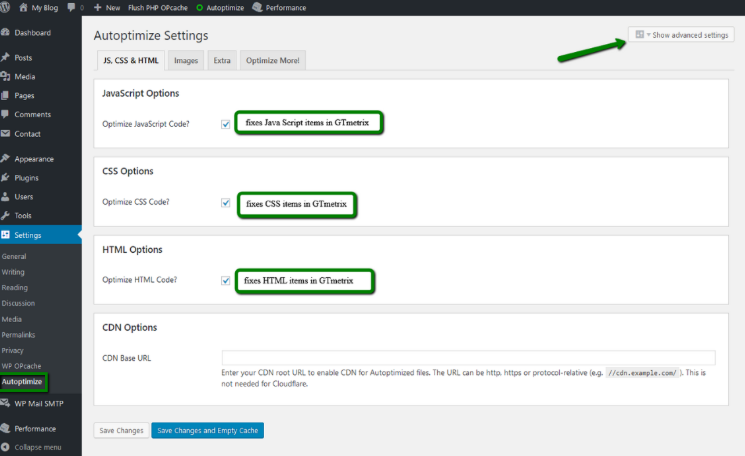Toggle Optimize JavaScript Code checkbox
Screen dimensions: 745x456
(225, 124)
